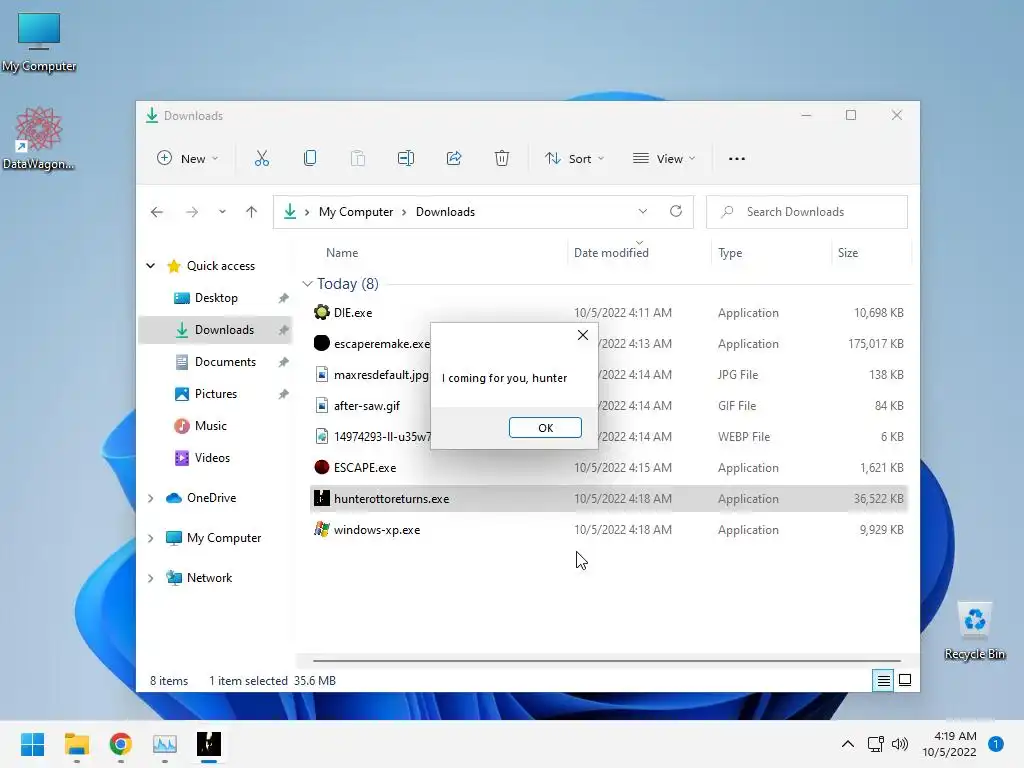The image size is (1024, 768).
Task: Select the 14974293 WEBP file
Action: pyautogui.click(x=609, y=437)
